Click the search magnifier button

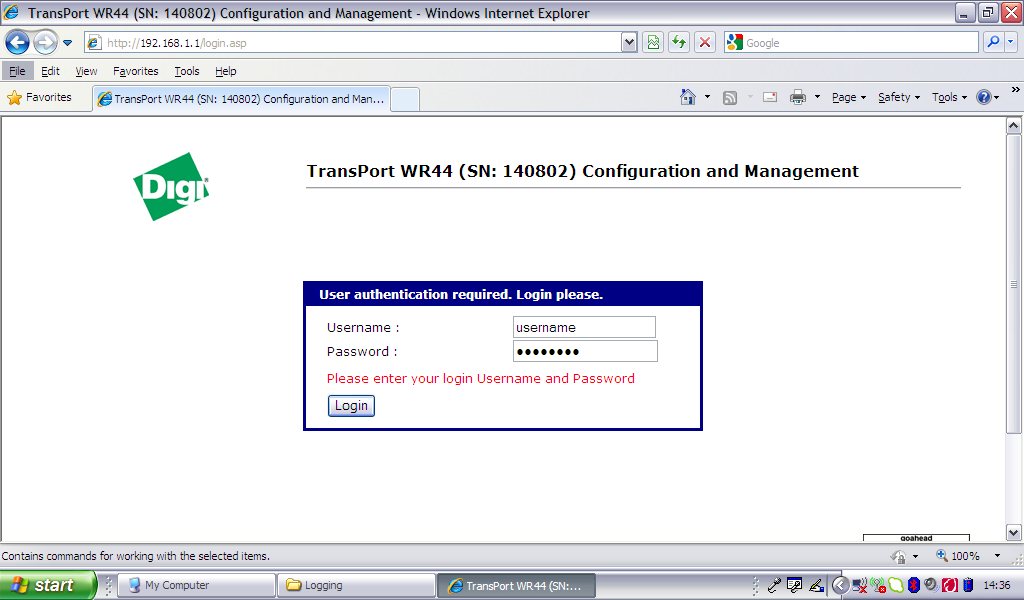click(993, 43)
